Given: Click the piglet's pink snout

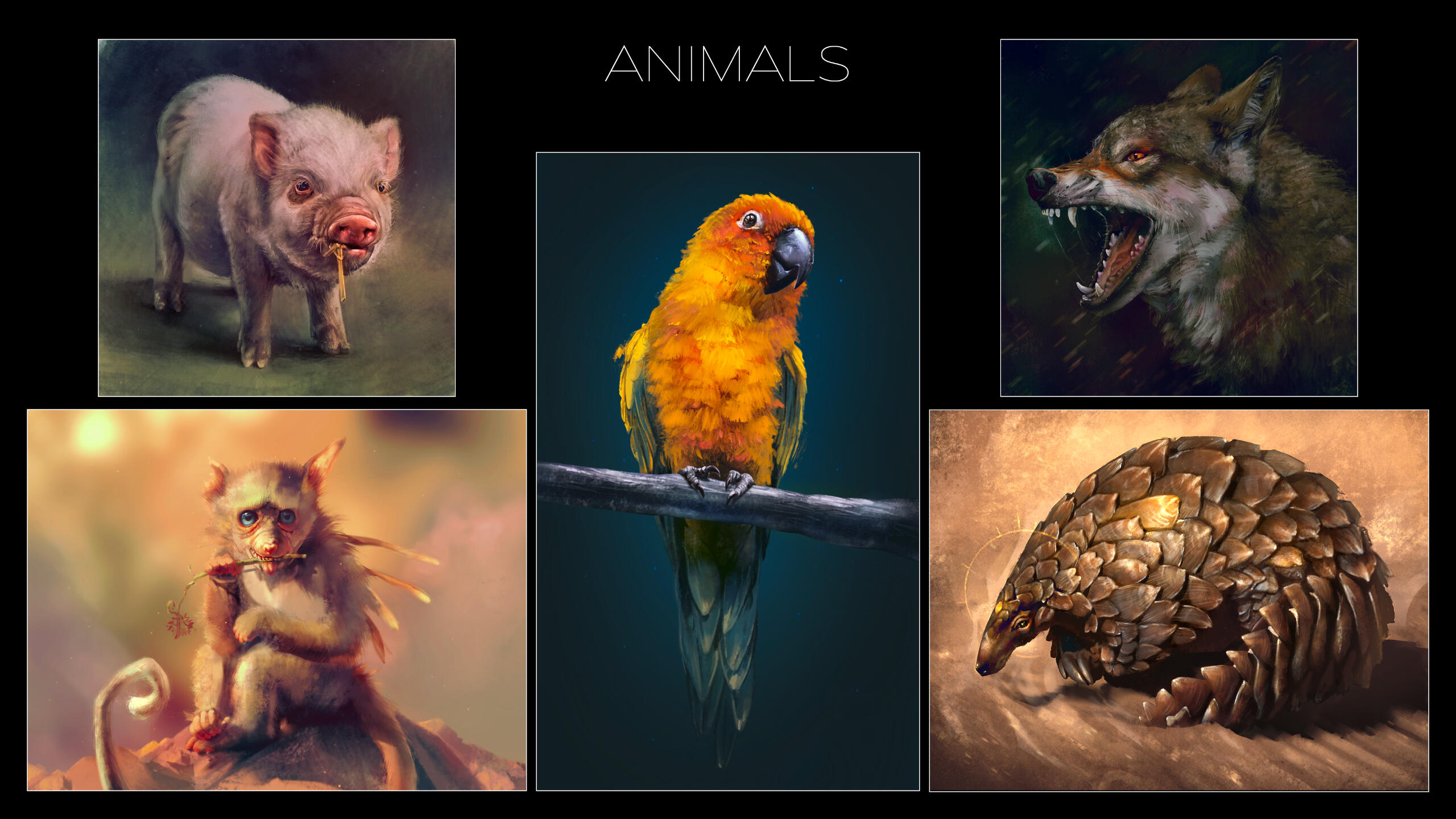Looking at the screenshot, I should 353,229.
